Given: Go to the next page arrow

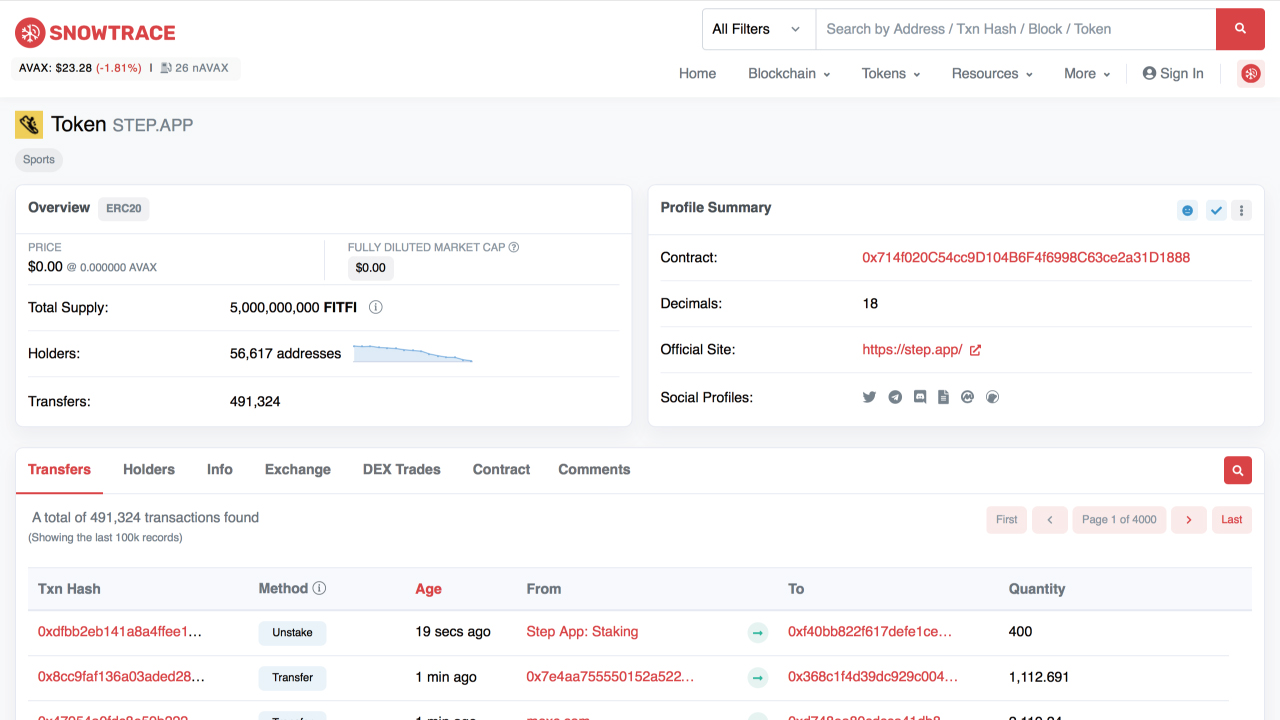Looking at the screenshot, I should point(1189,519).
